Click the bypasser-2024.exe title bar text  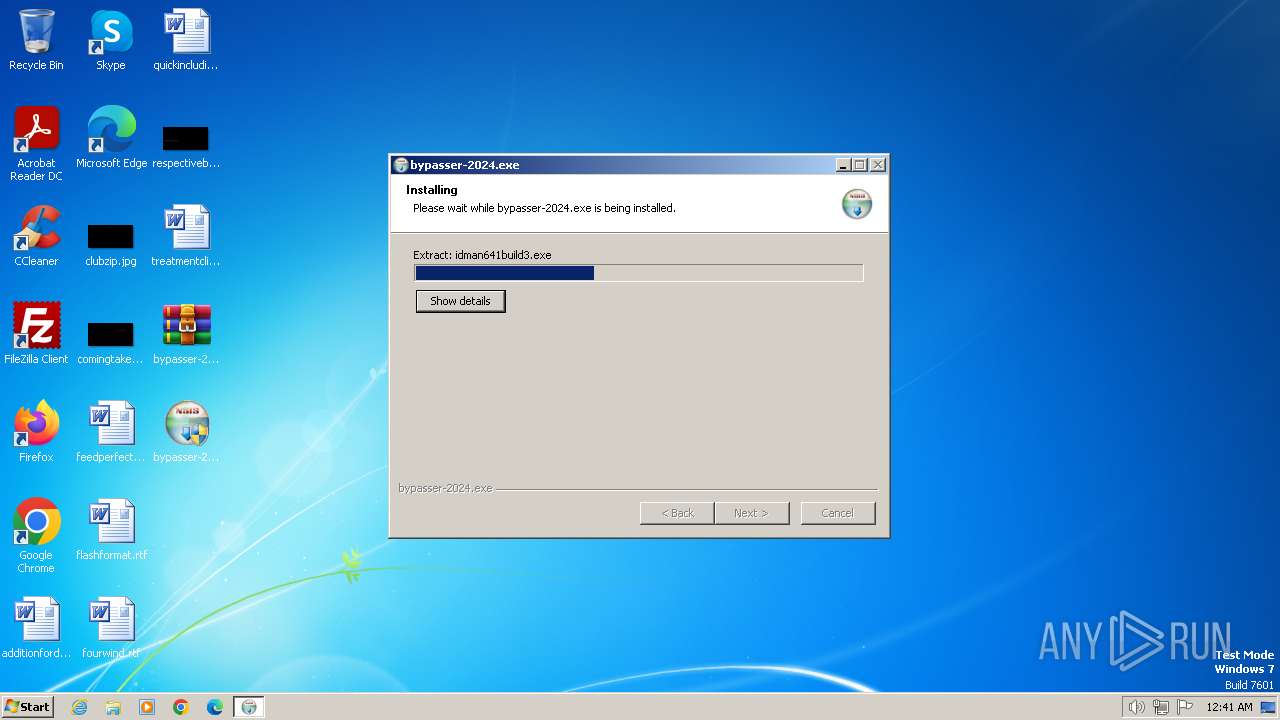click(465, 165)
